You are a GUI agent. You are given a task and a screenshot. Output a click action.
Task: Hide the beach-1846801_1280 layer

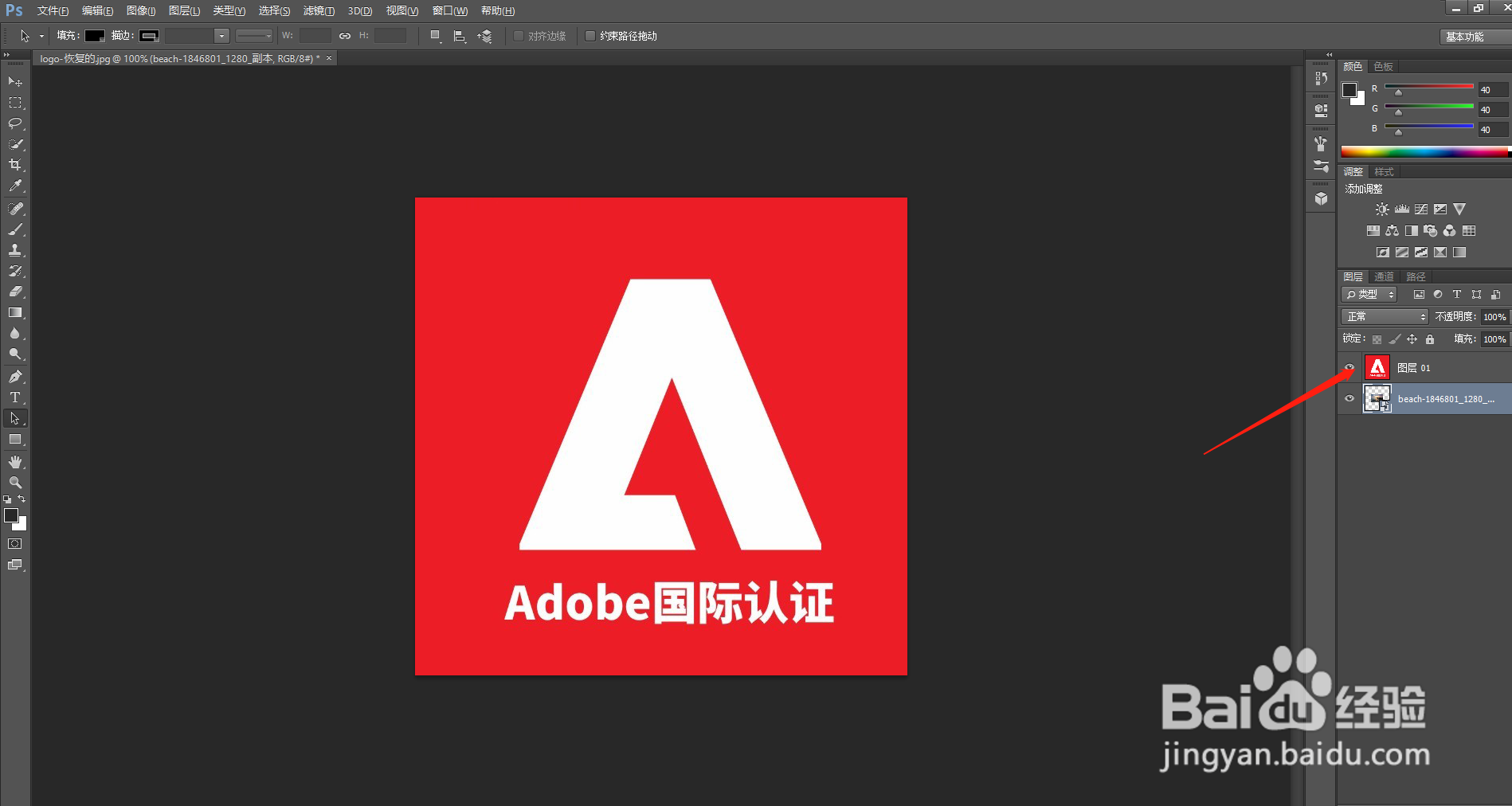click(1349, 398)
